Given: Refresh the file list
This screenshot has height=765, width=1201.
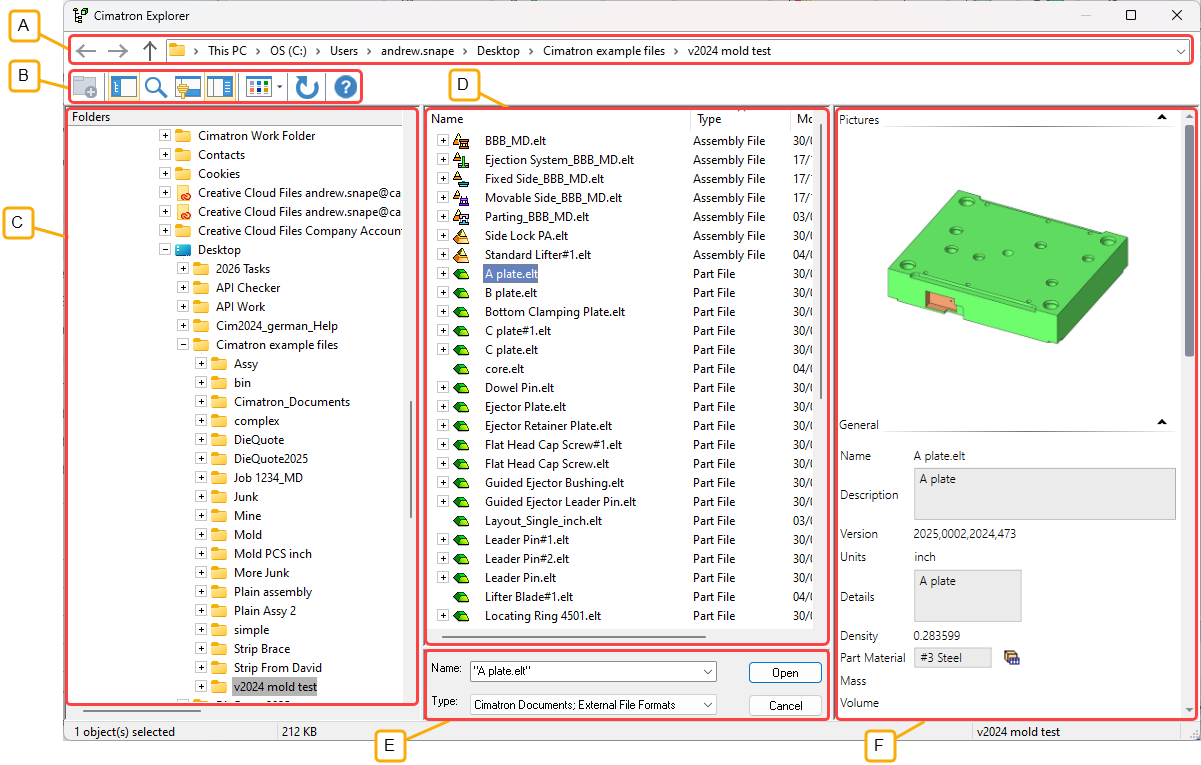Looking at the screenshot, I should [x=307, y=87].
